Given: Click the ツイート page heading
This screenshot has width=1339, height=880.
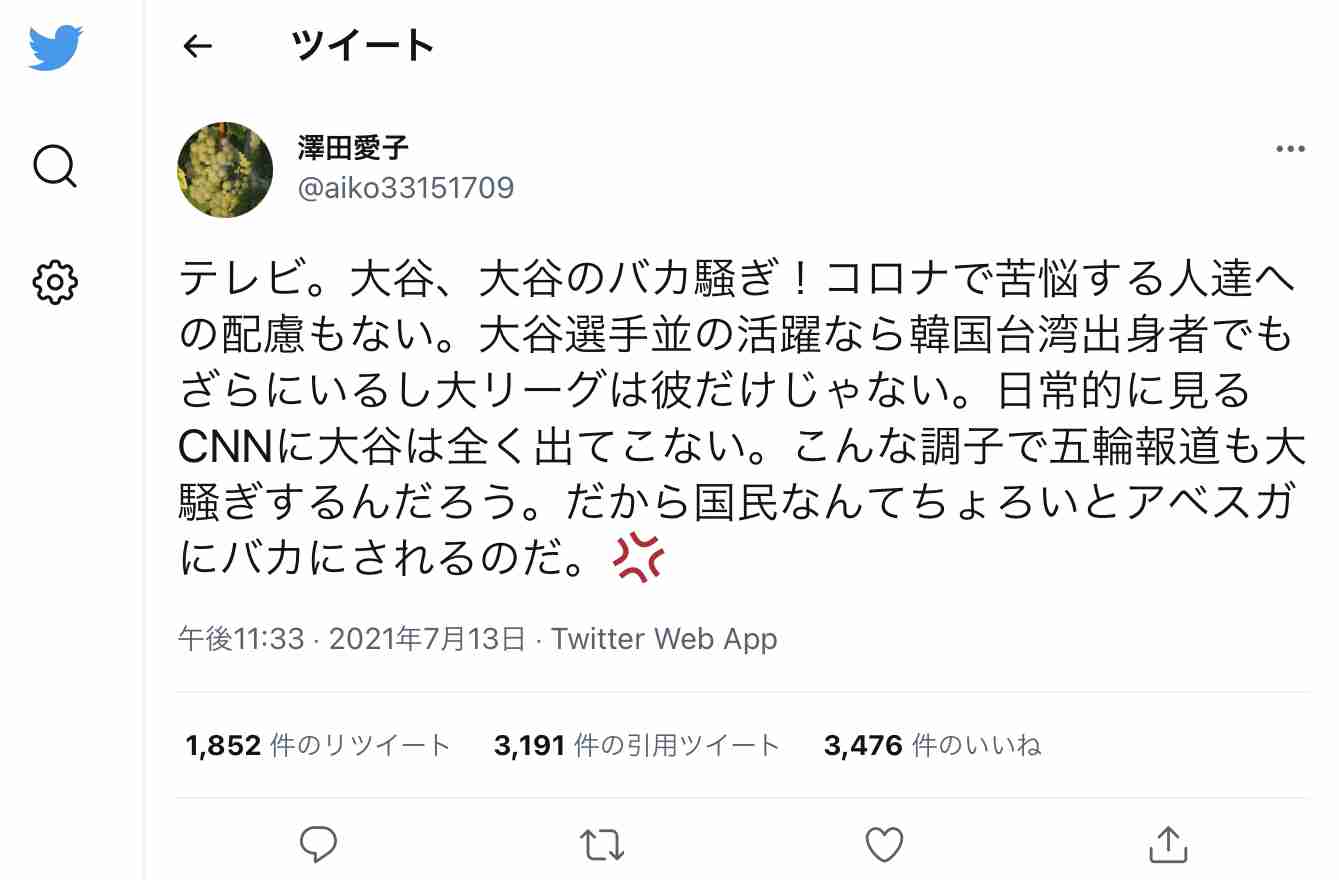Looking at the screenshot, I should coord(364,45).
